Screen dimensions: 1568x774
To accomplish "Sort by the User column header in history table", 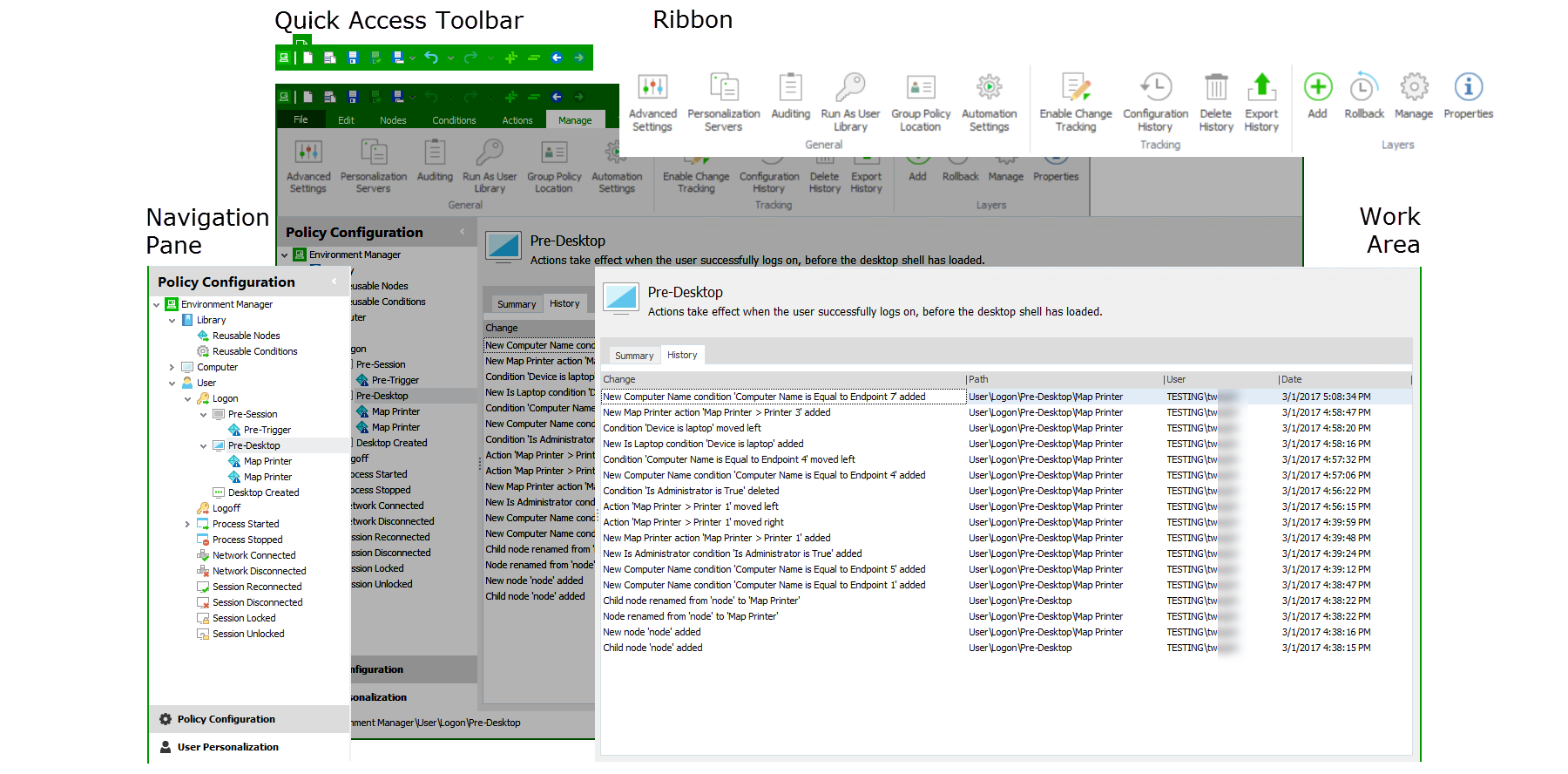I will [x=1220, y=379].
